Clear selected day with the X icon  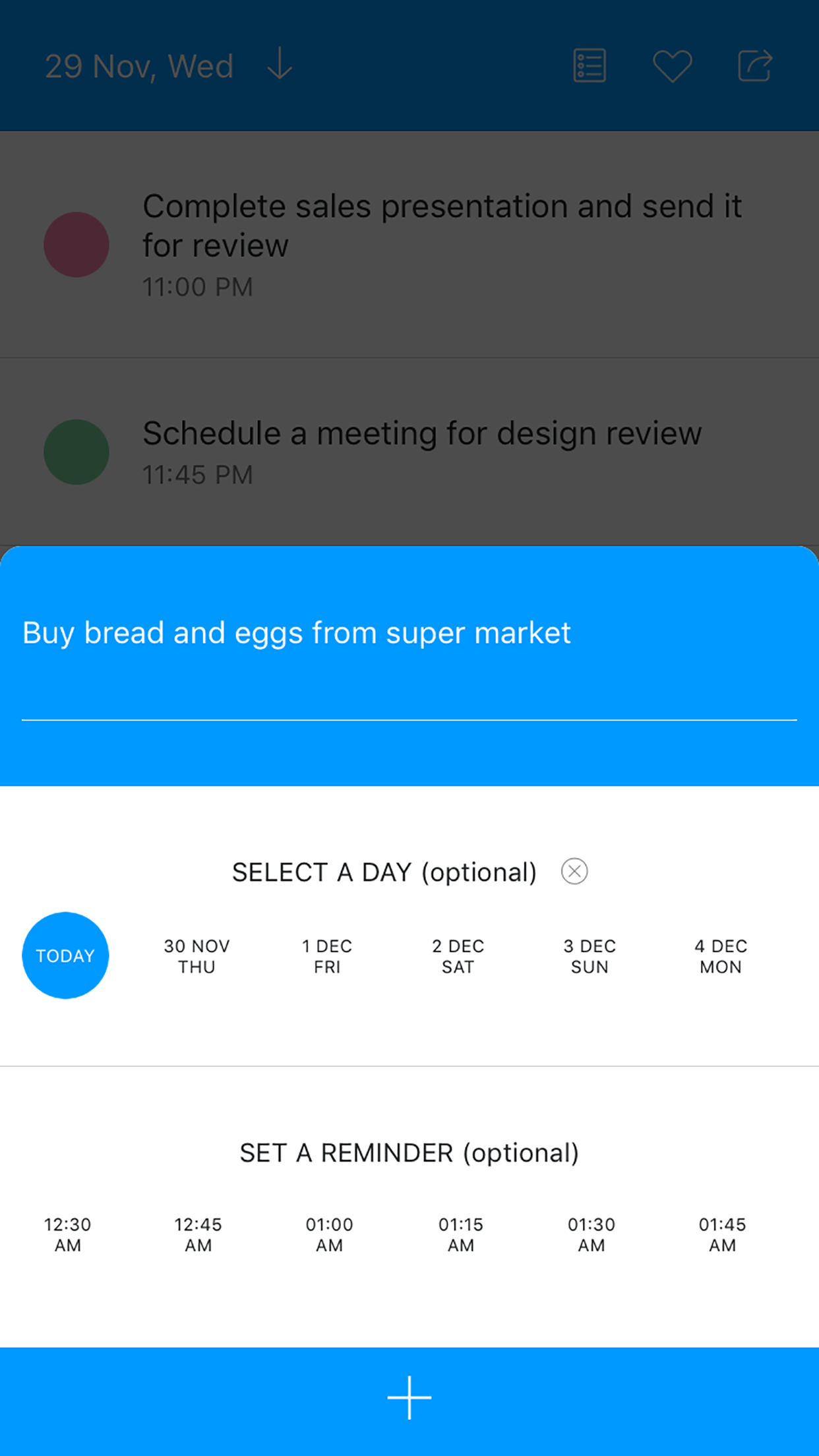[x=574, y=872]
